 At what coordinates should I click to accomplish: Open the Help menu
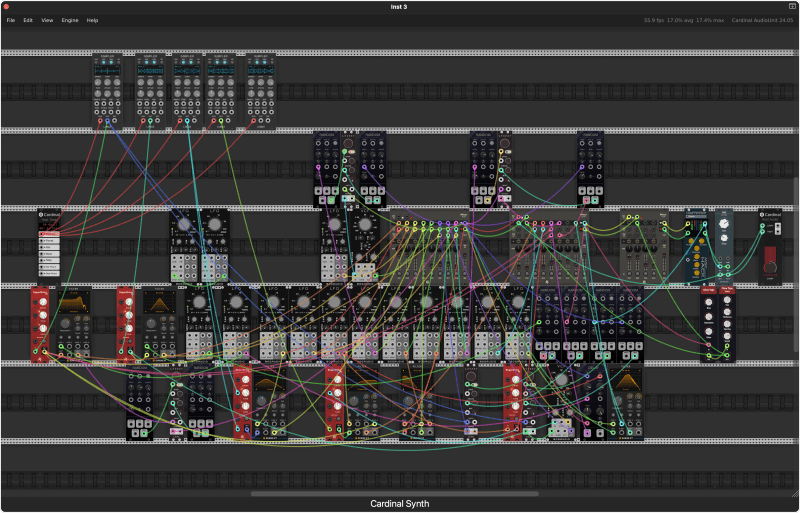click(92, 20)
